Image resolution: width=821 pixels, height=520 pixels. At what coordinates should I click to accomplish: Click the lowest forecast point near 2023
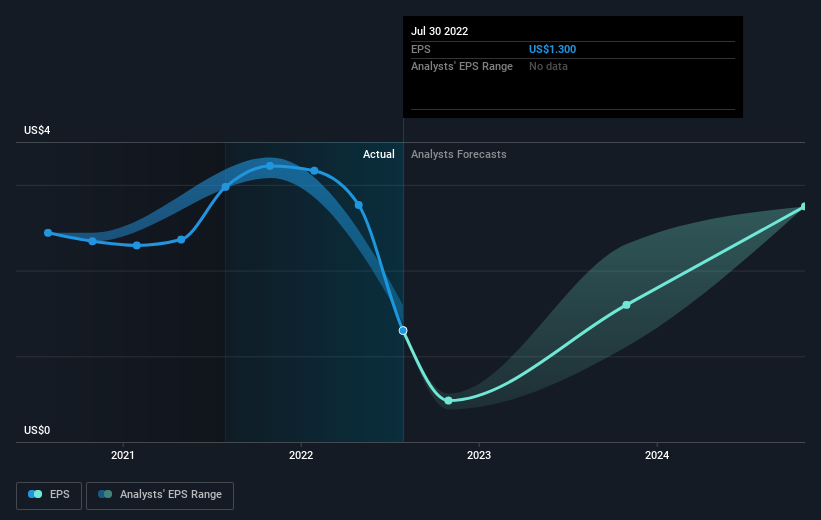click(x=448, y=401)
